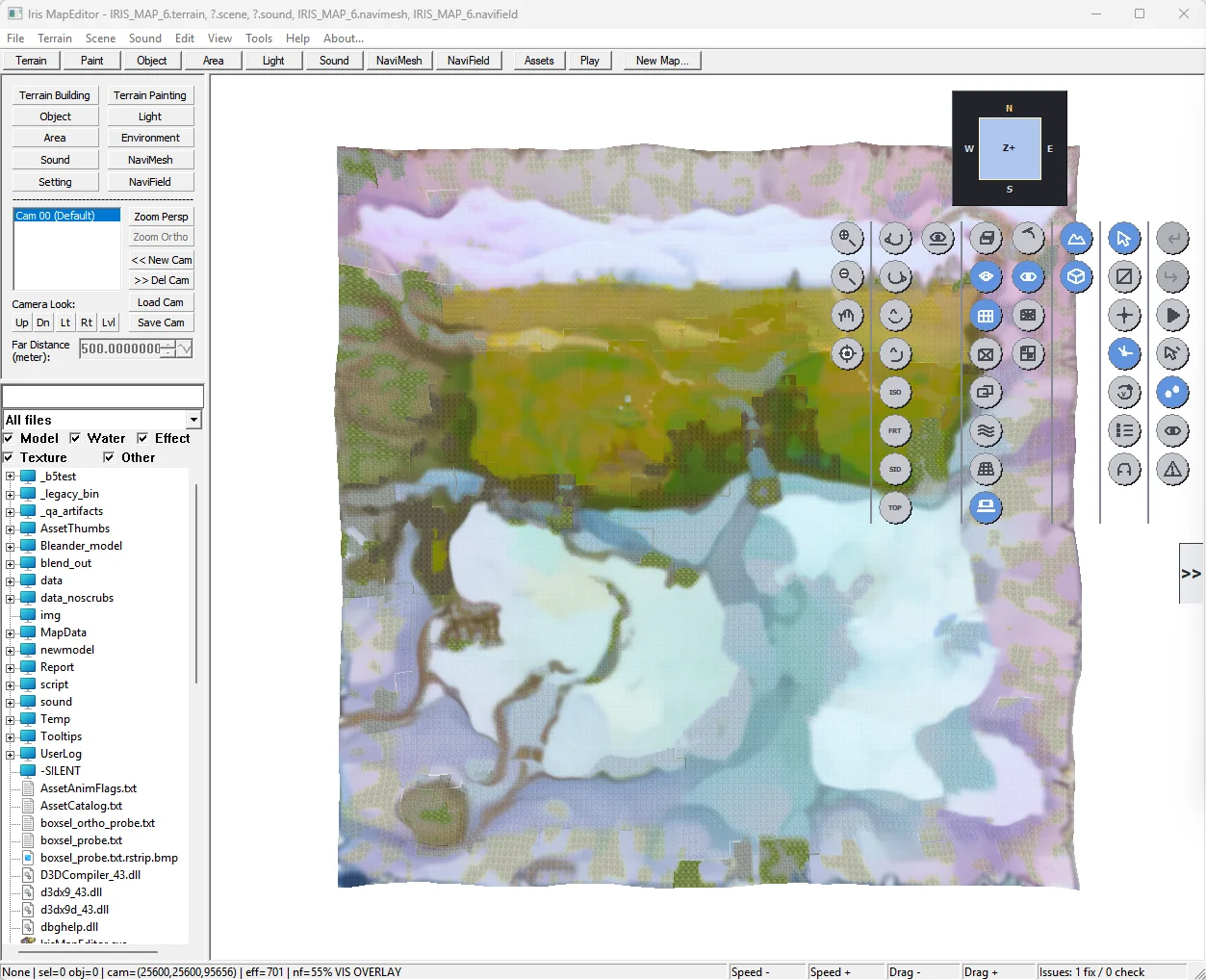1206x980 pixels.
Task: Disable the Texture filter checkbox
Action: pos(9,457)
